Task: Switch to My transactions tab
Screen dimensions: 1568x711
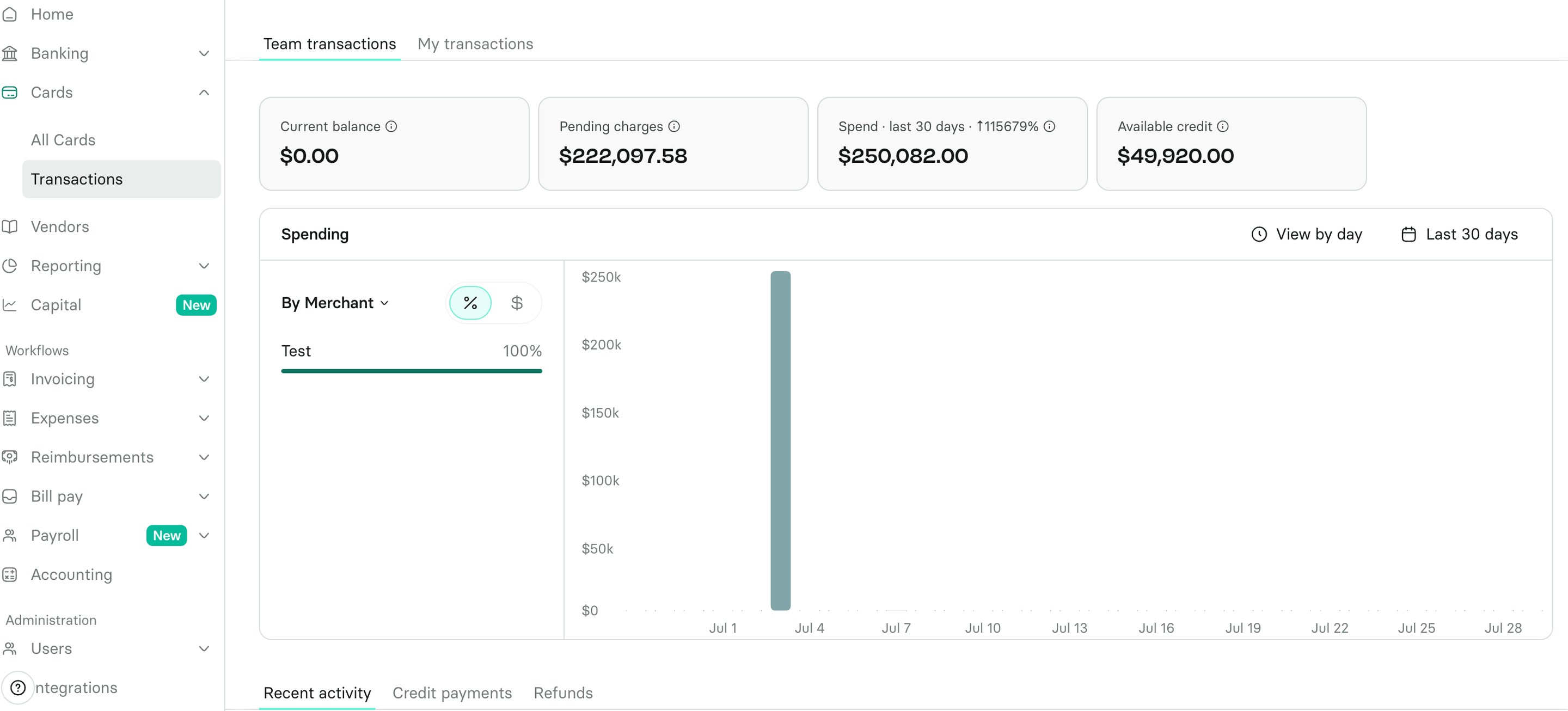Action: 475,44
